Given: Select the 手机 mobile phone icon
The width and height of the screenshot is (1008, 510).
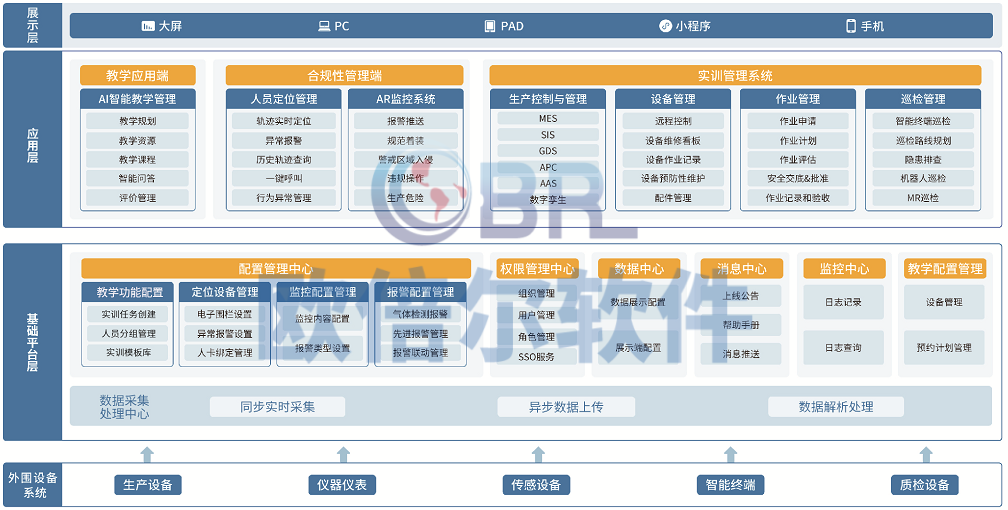Looking at the screenshot, I should 851,26.
